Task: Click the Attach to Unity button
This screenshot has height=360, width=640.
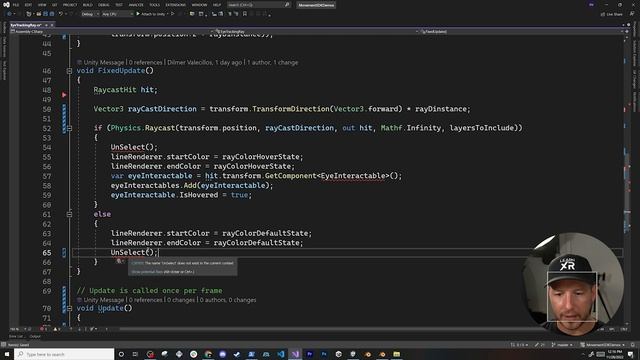Action: 151,14
